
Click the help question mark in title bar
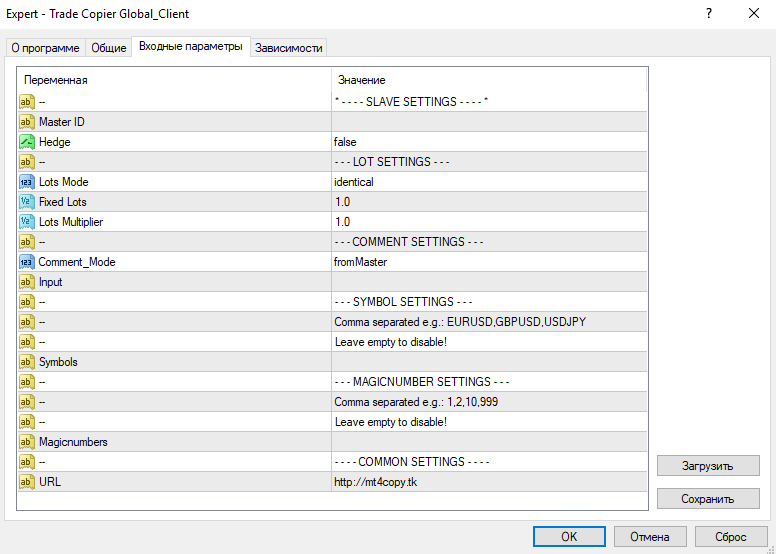click(709, 13)
